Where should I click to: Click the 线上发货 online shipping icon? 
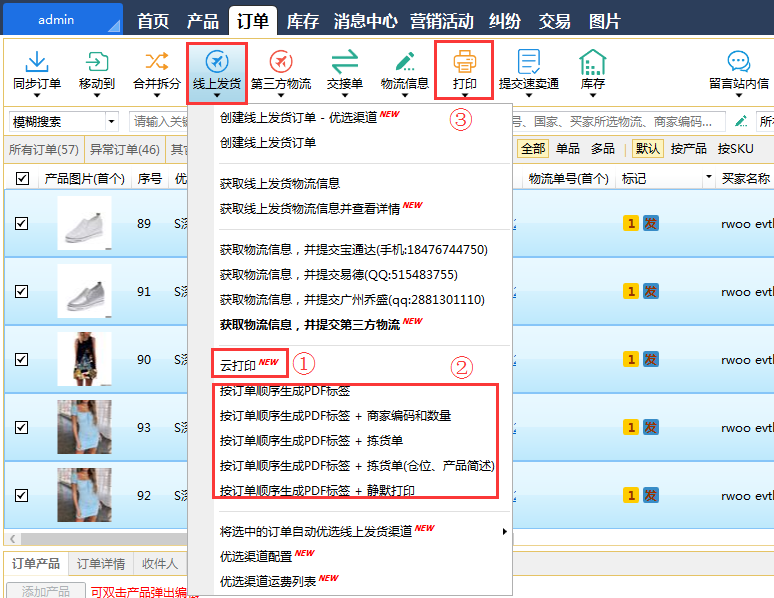(x=217, y=62)
